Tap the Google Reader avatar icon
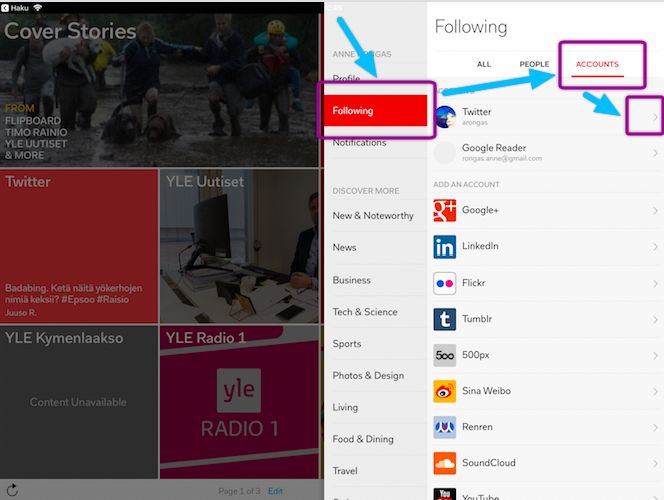 coord(445,153)
